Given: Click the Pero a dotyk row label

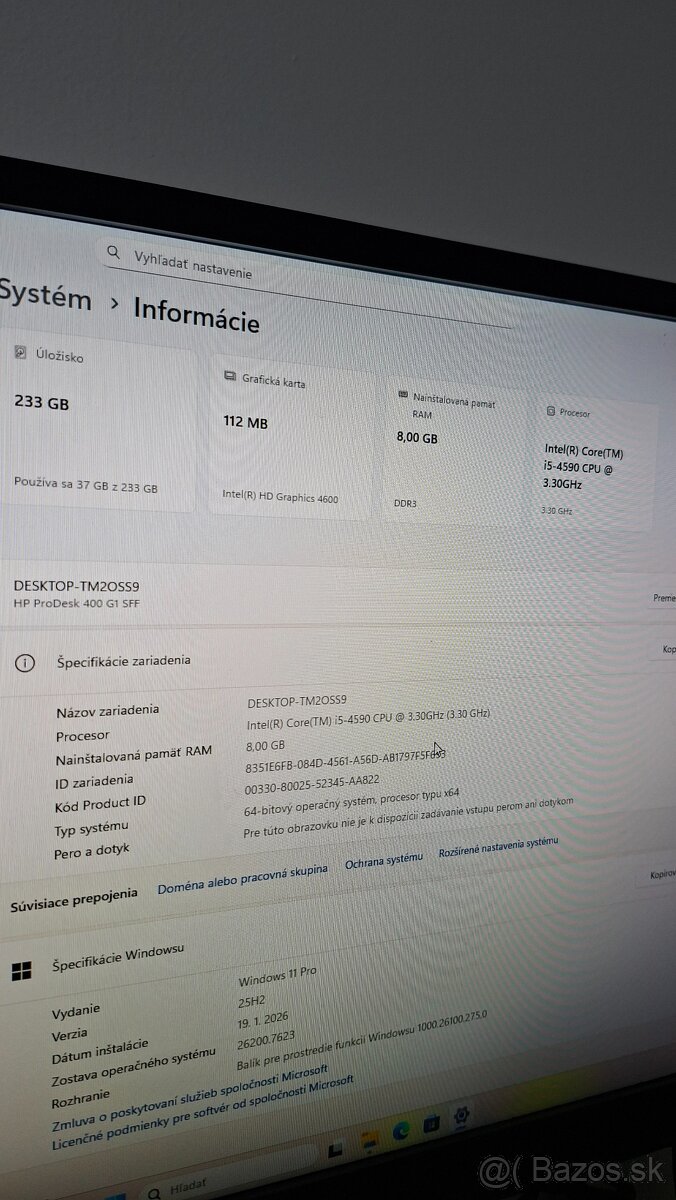Looking at the screenshot, I should 91,851.
